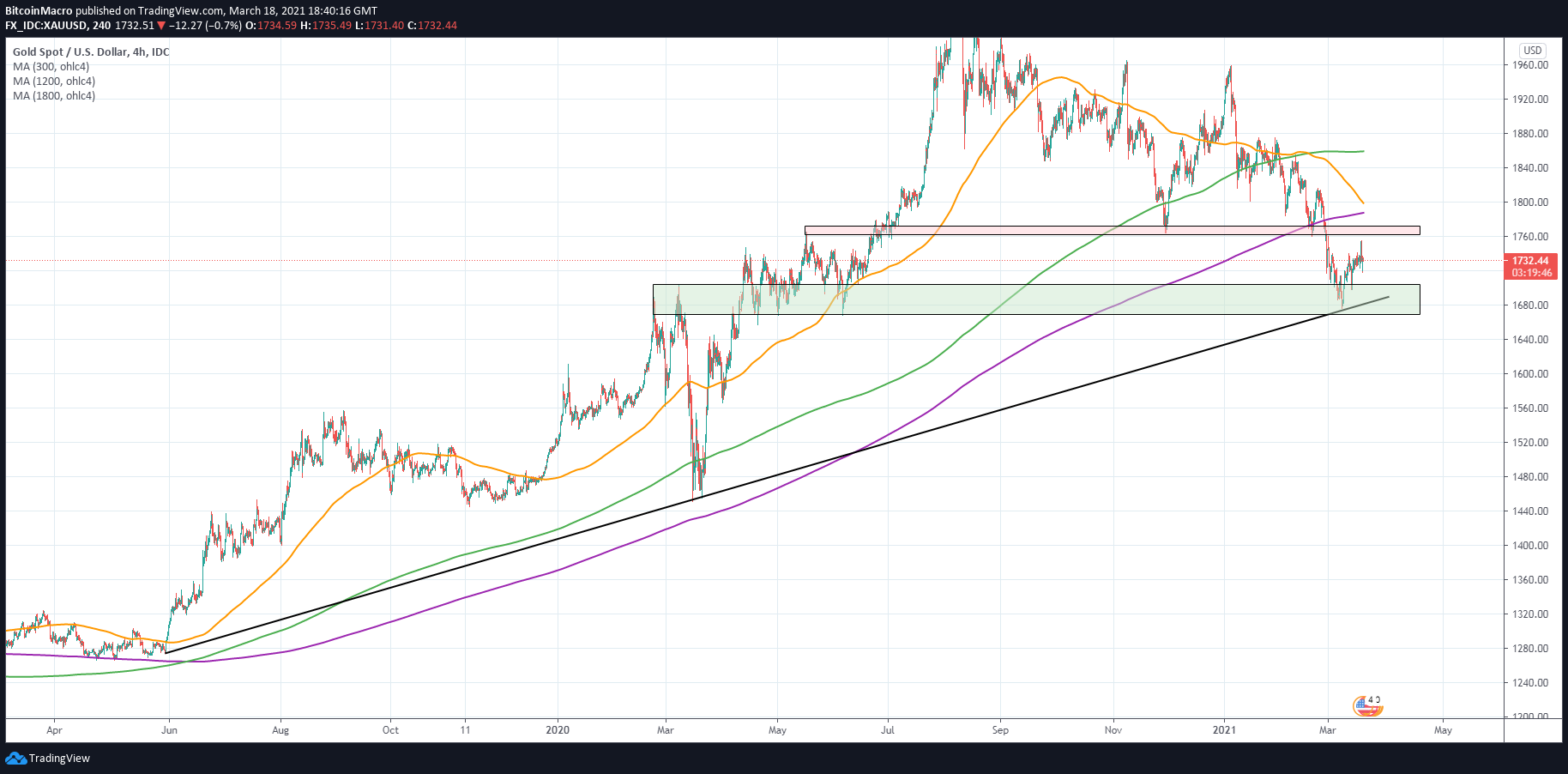Viewport: 1568px width, 774px height.
Task: Click the FX_IDC:XAUUSD symbol text
Action: coord(45,26)
